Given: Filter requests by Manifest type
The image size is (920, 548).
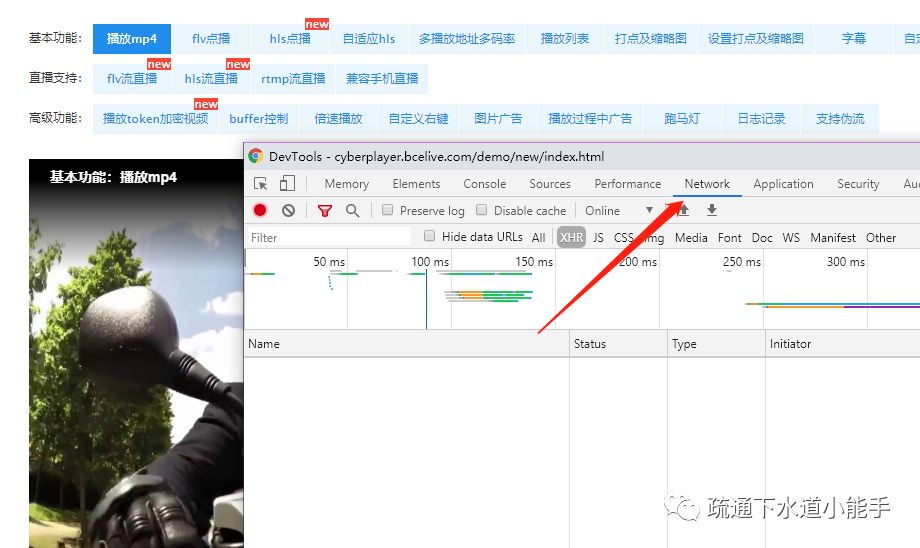Looking at the screenshot, I should [833, 237].
